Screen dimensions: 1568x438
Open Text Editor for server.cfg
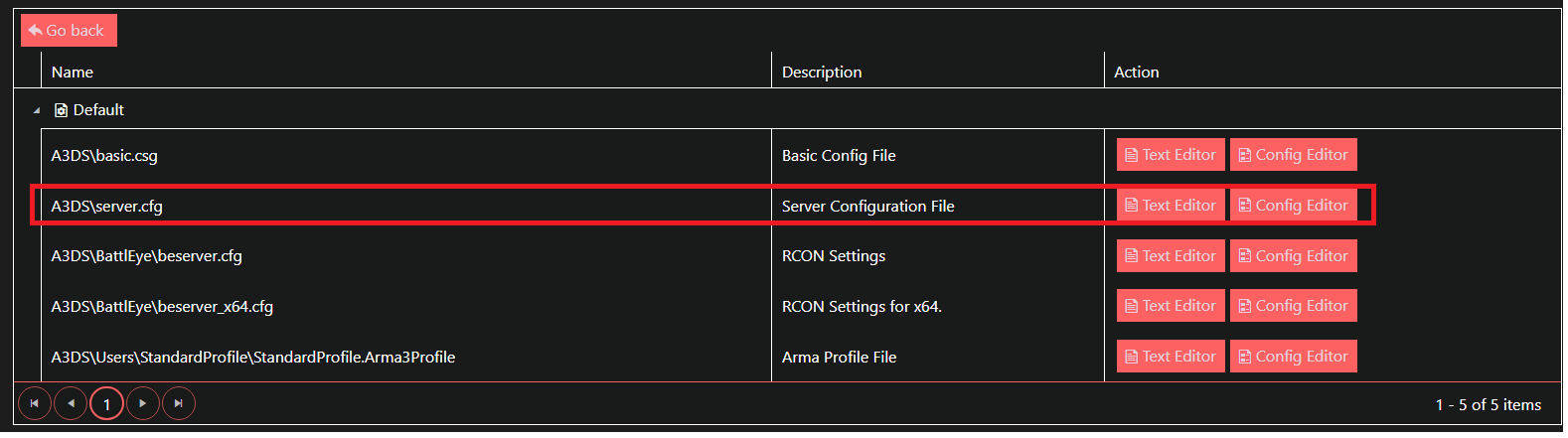point(1171,206)
